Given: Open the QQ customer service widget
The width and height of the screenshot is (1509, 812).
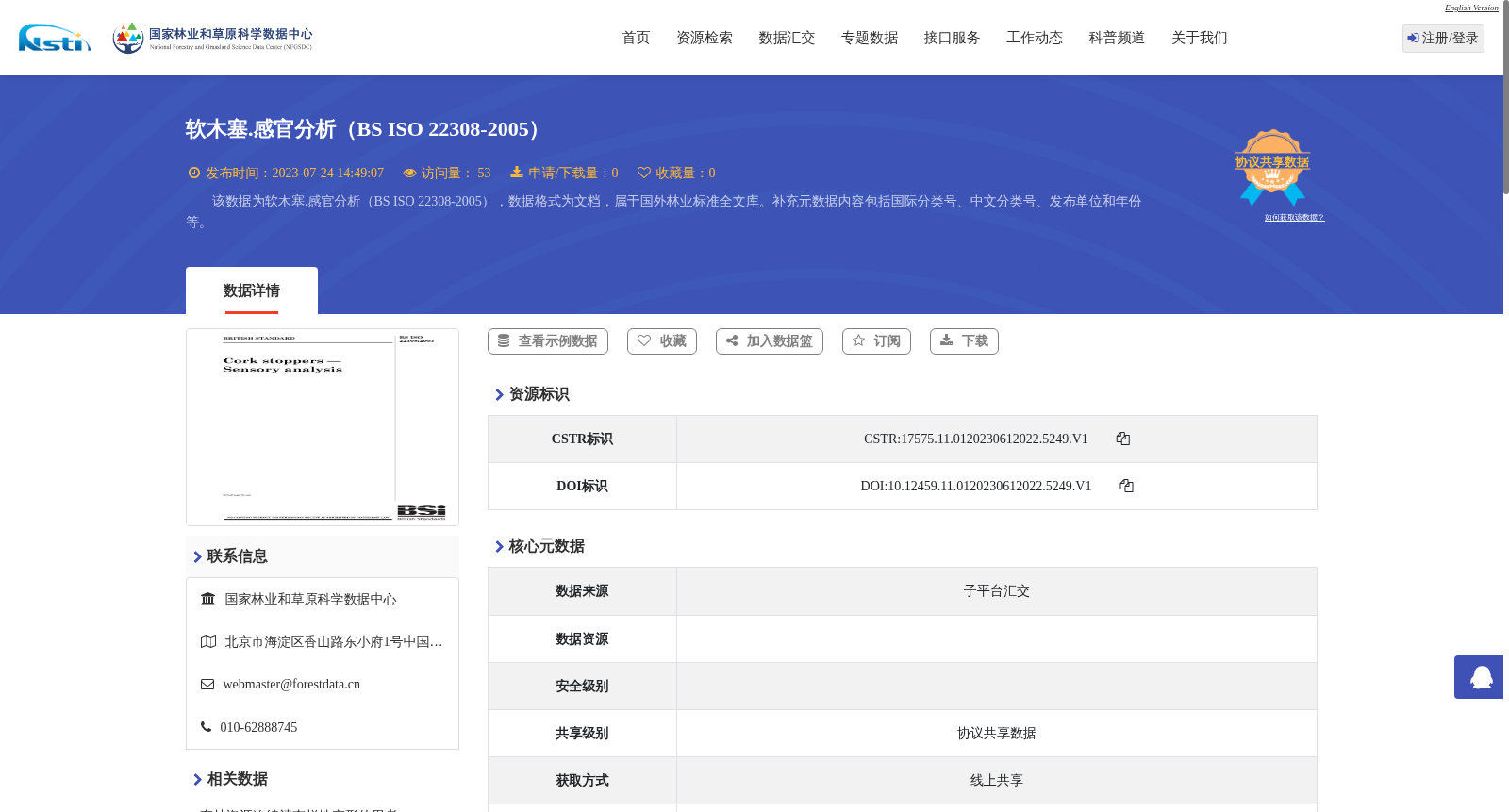Looking at the screenshot, I should tap(1479, 677).
